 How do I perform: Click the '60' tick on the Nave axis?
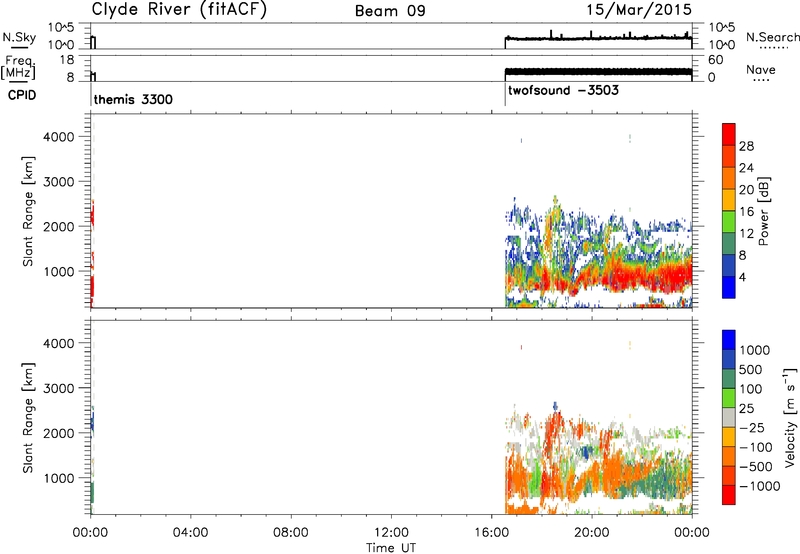pyautogui.click(x=715, y=60)
